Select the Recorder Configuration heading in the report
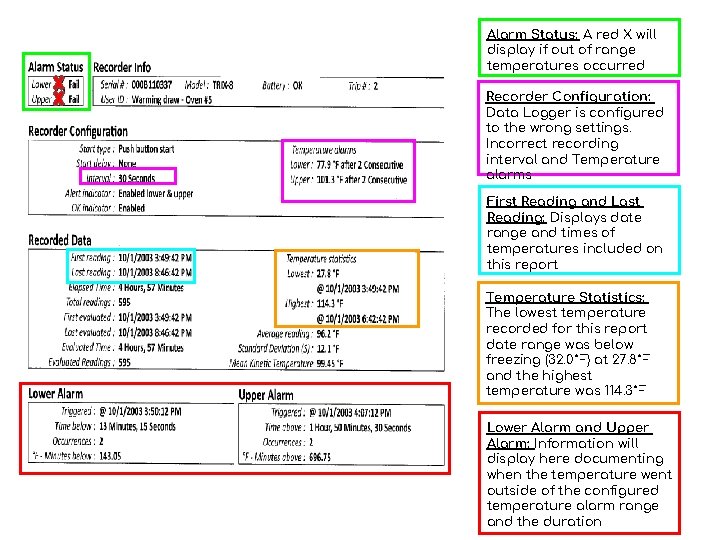 [78, 131]
